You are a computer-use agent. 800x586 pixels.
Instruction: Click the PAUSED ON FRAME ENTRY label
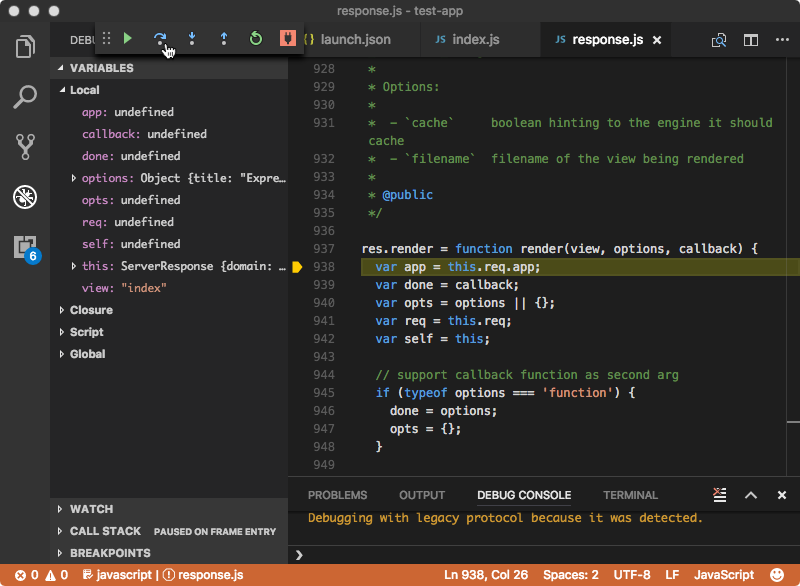pyautogui.click(x=215, y=531)
